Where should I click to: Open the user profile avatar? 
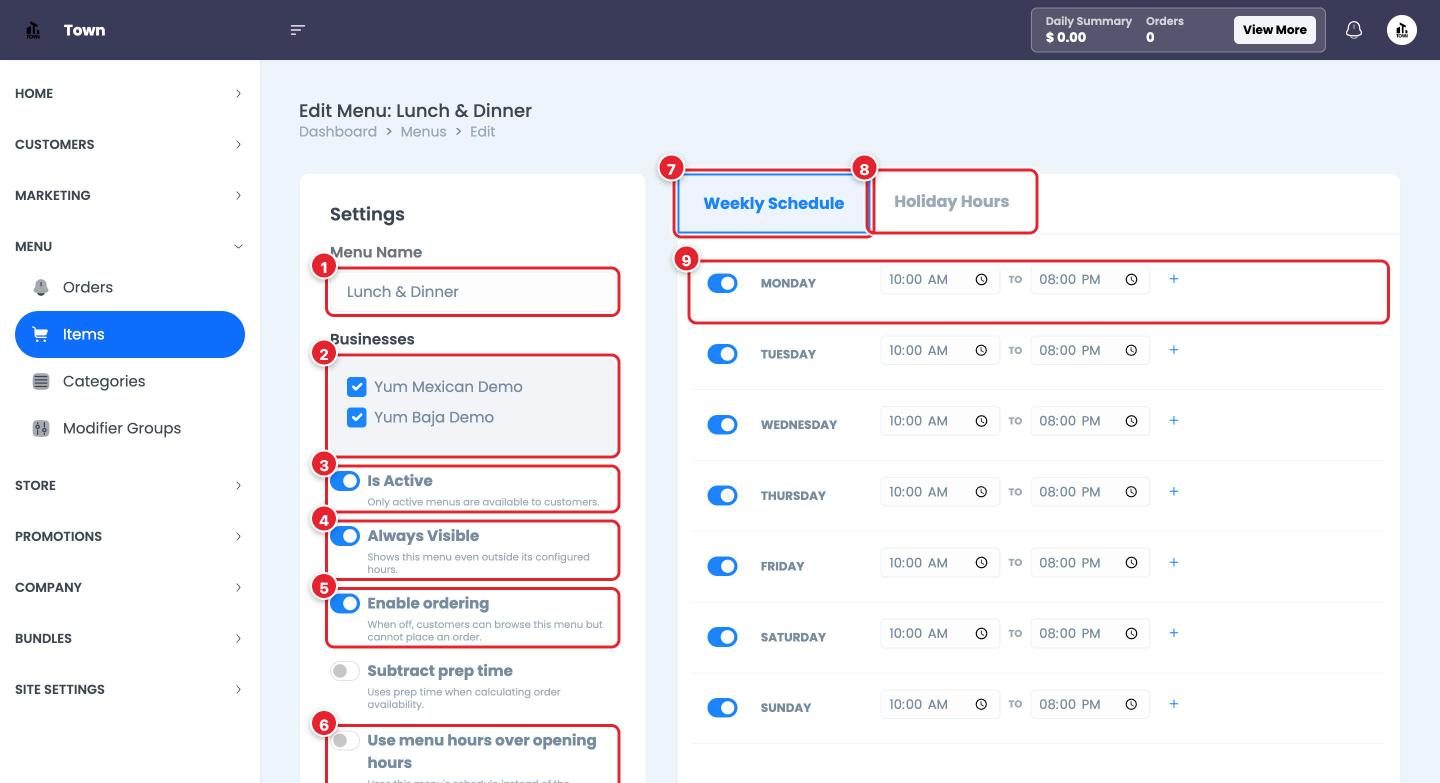pyautogui.click(x=1402, y=30)
